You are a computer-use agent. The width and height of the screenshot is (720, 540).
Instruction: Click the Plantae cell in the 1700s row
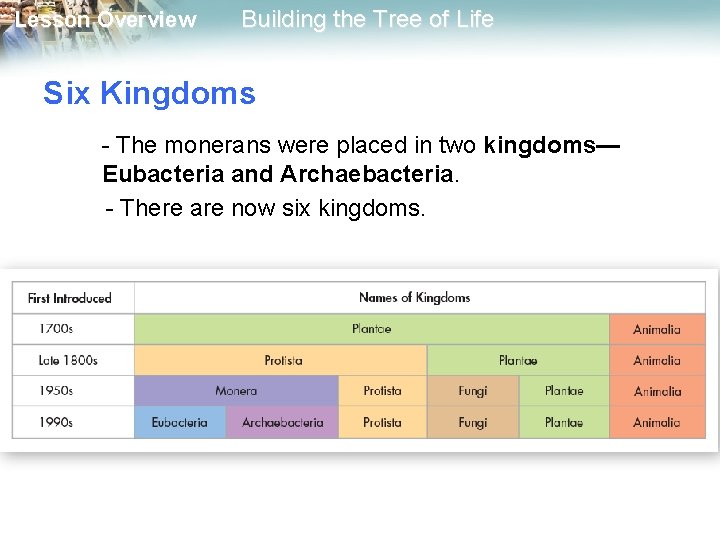point(372,329)
